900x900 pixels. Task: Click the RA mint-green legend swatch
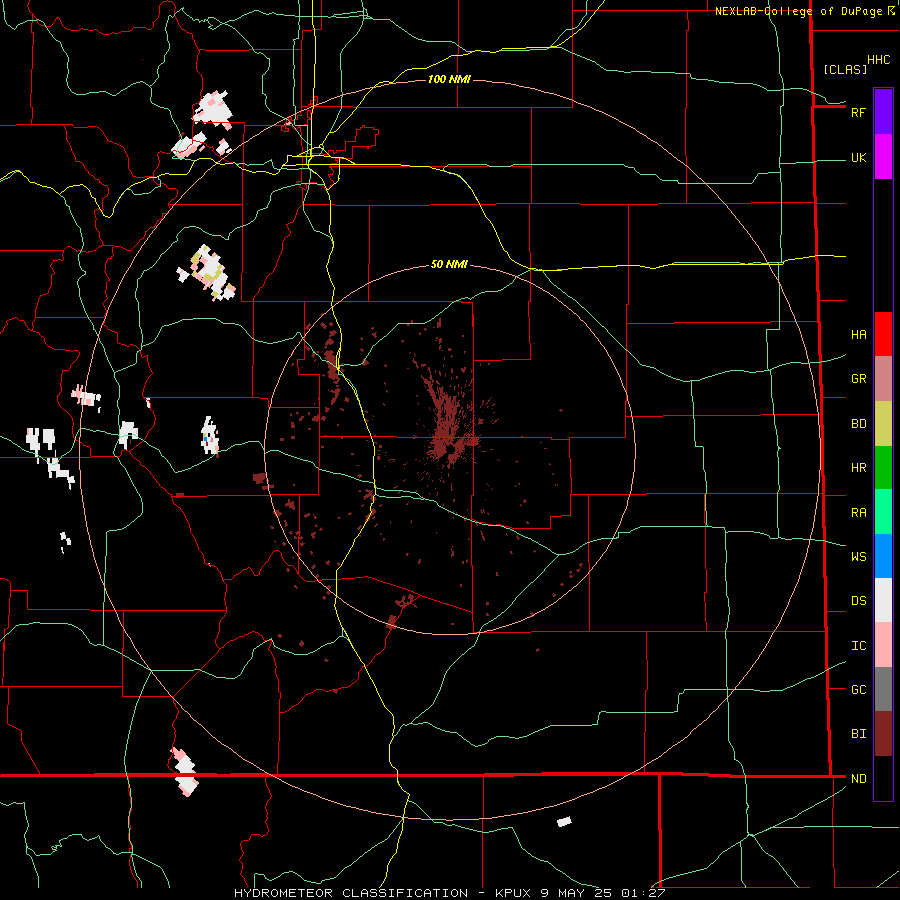coord(883,512)
